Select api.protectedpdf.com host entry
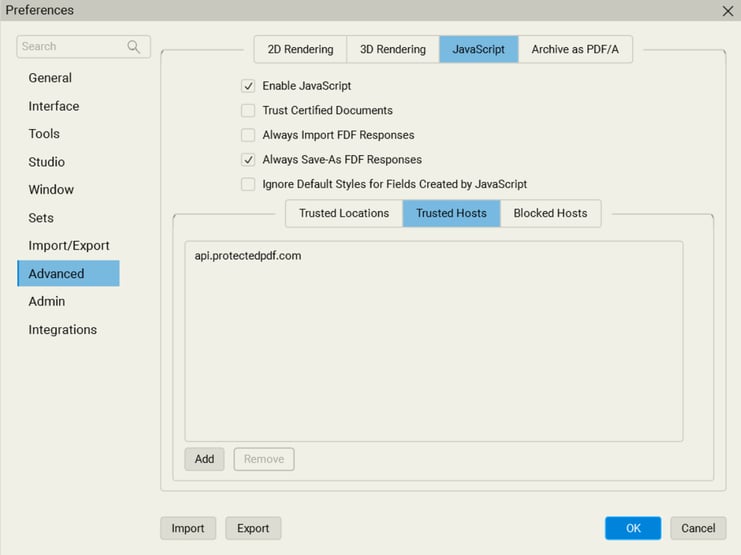This screenshot has width=741, height=555. 248,256
